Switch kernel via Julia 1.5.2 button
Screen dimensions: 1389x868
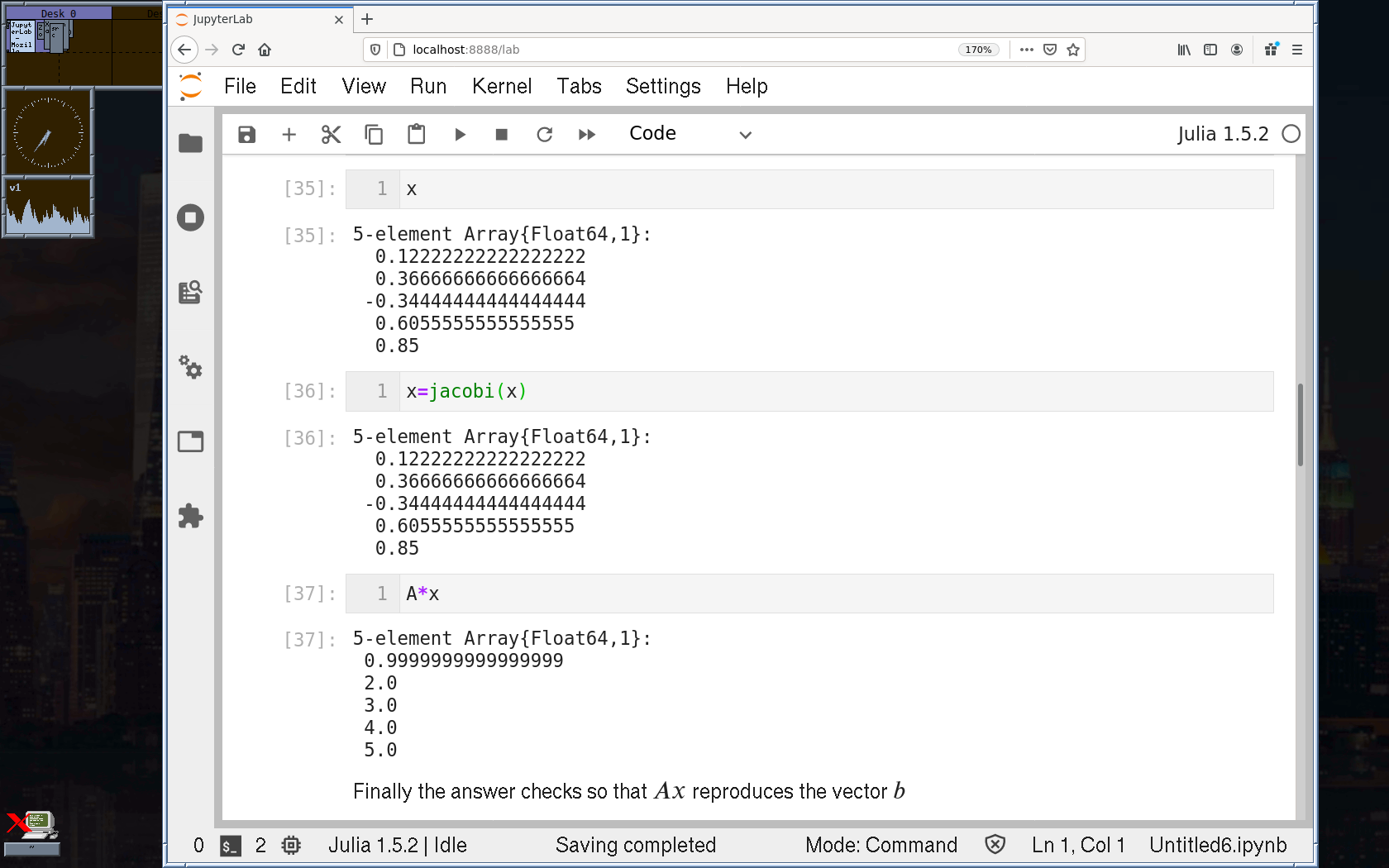tap(1222, 134)
